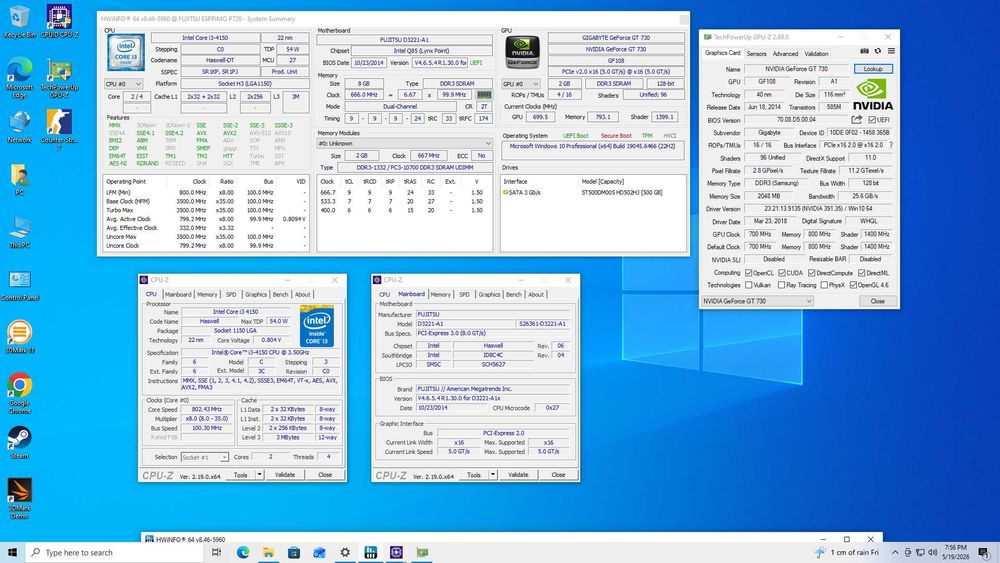
Task: Click the GPU-Z refresh icon
Action: click(878, 51)
